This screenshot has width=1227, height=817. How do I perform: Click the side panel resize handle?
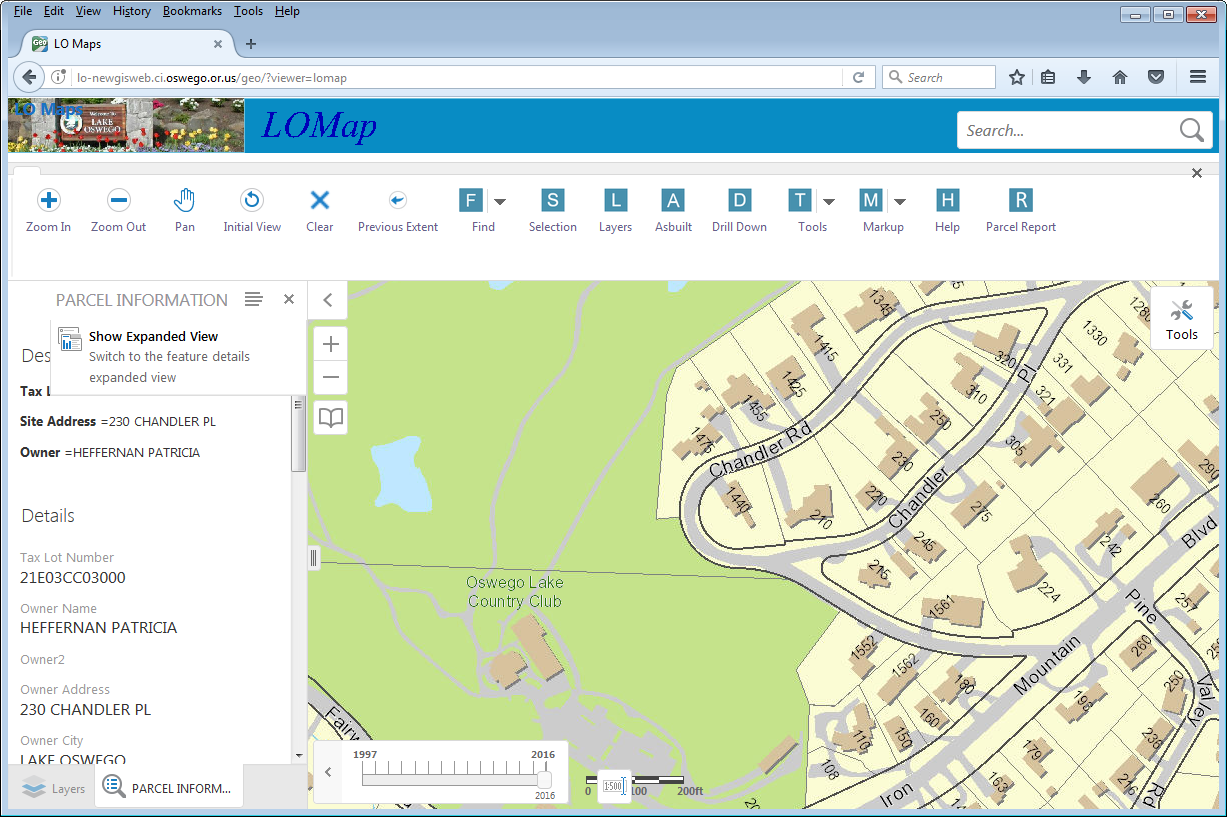313,558
